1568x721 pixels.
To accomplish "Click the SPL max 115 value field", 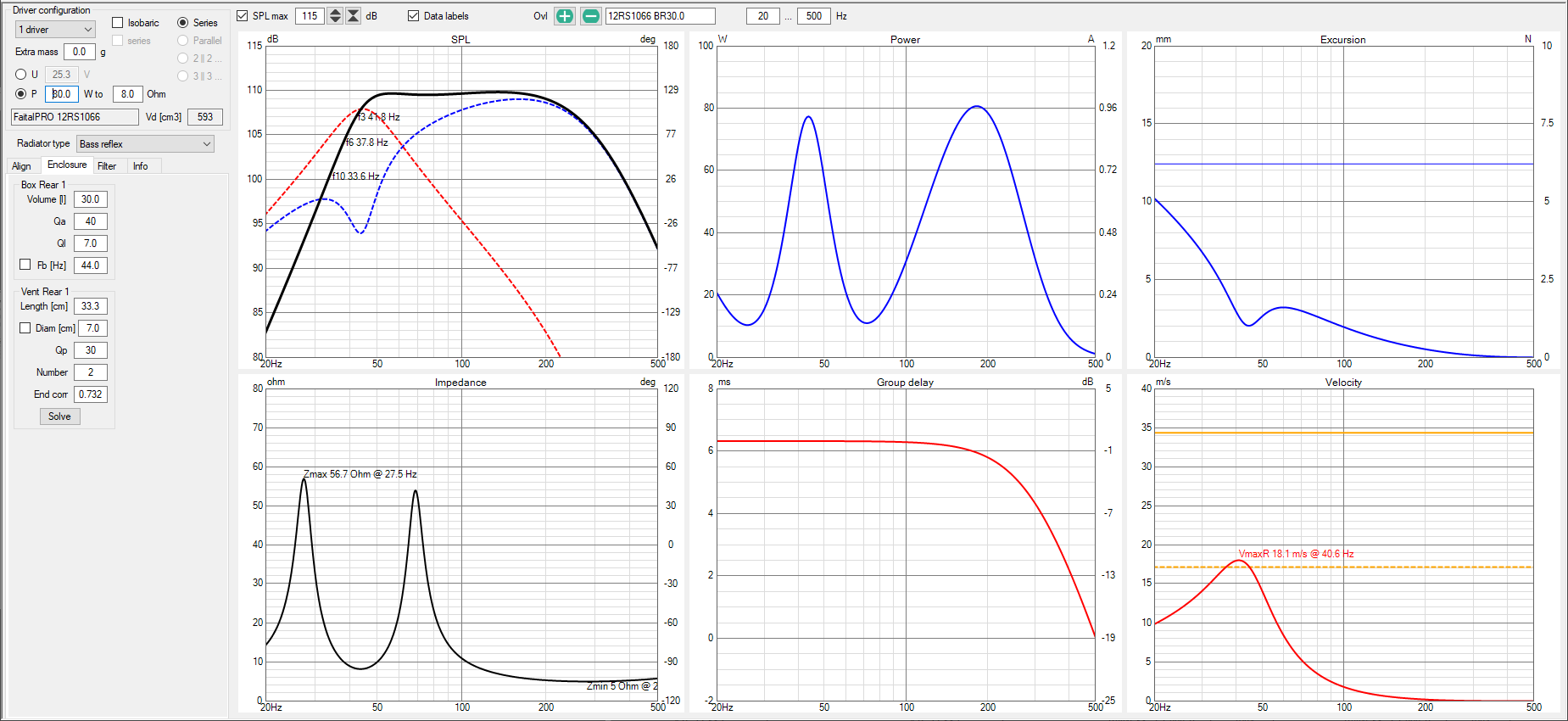I will pos(310,16).
